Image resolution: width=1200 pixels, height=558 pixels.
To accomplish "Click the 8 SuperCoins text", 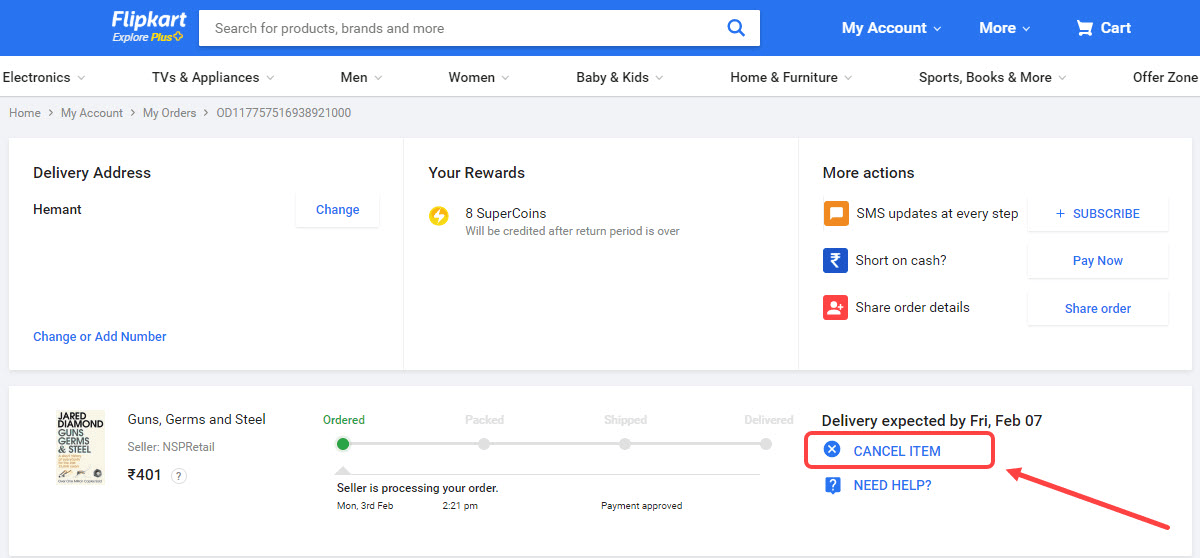I will (506, 213).
